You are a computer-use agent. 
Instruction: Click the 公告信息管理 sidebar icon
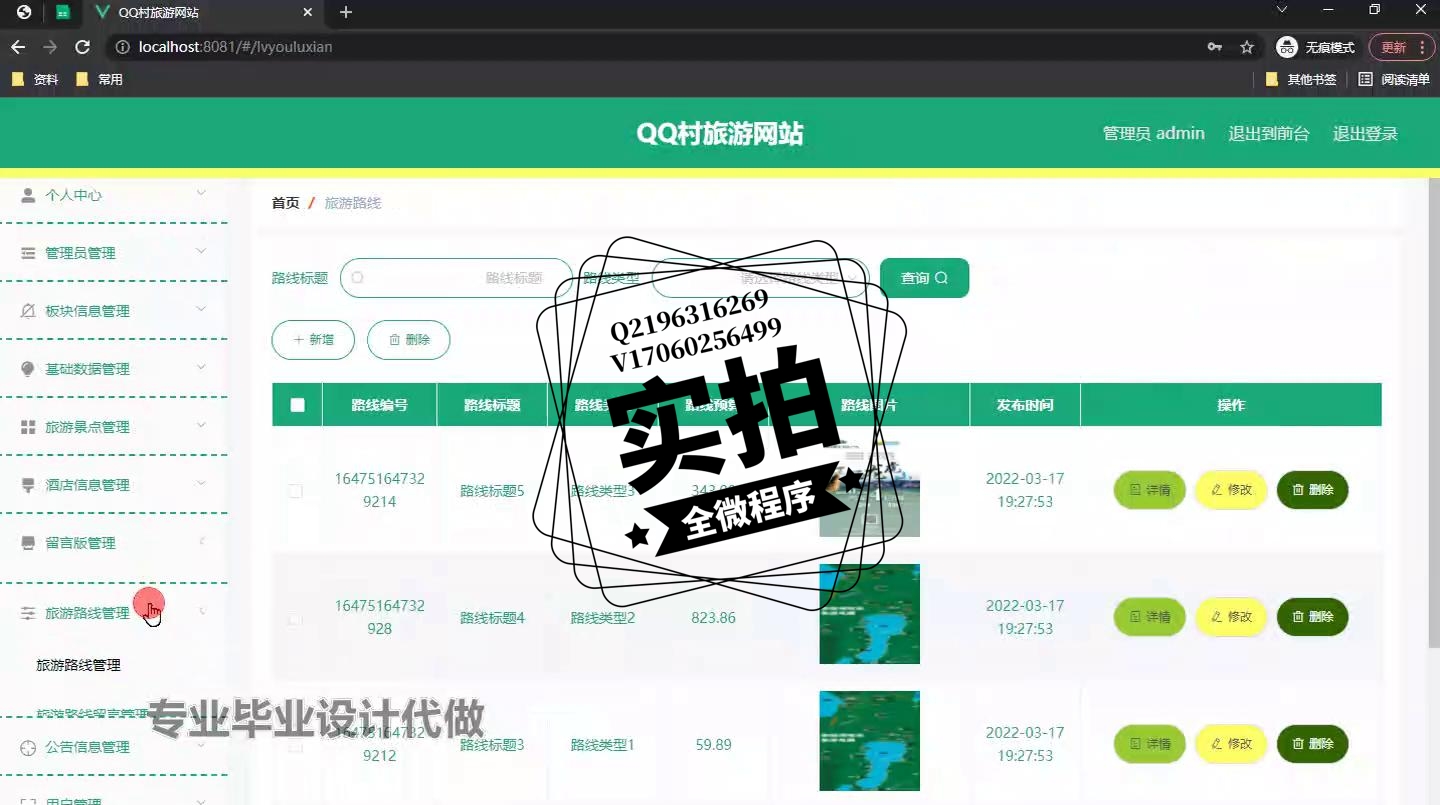[x=28, y=747]
